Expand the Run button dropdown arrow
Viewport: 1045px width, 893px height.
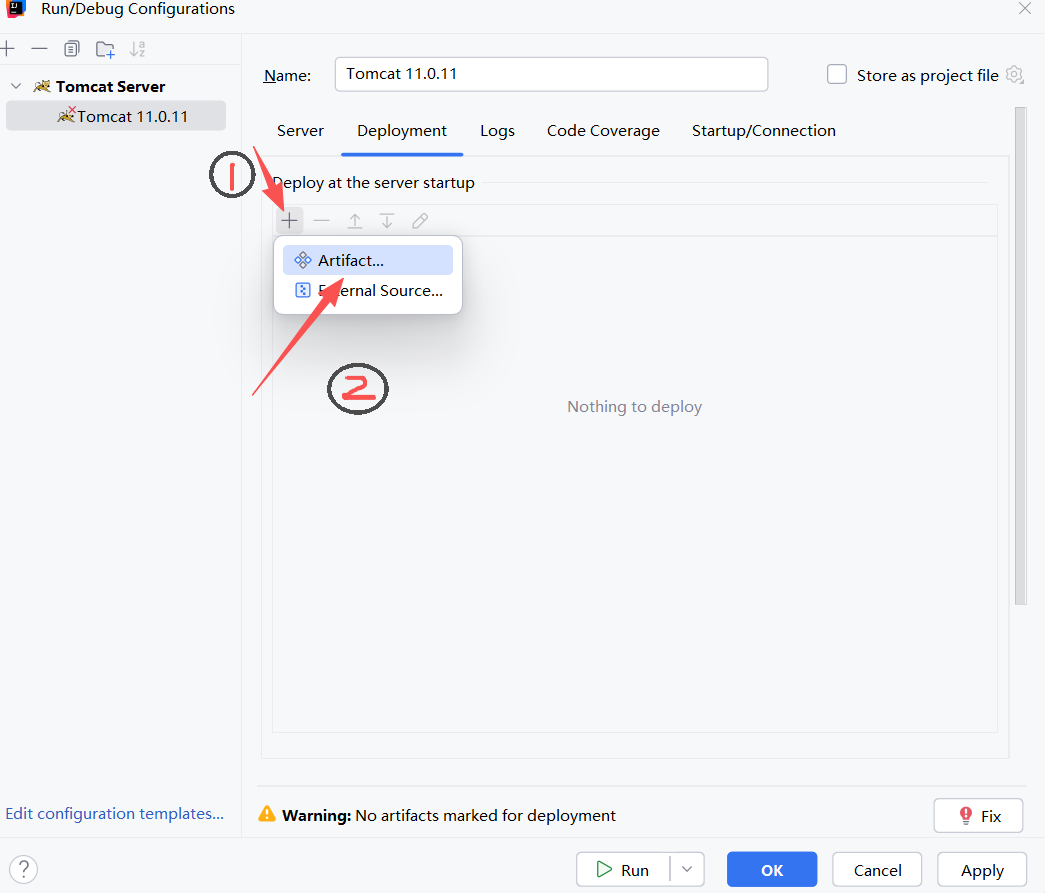pyautogui.click(x=687, y=870)
